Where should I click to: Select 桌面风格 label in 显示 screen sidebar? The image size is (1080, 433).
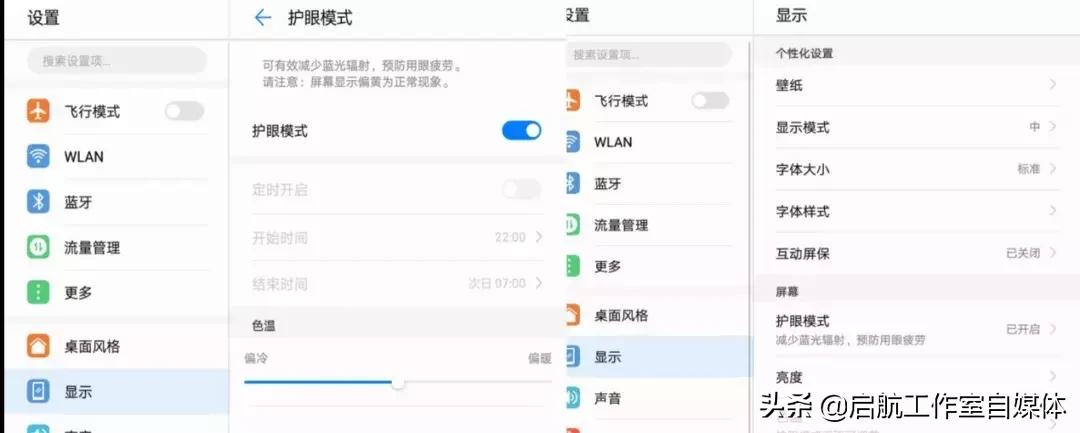(621, 316)
